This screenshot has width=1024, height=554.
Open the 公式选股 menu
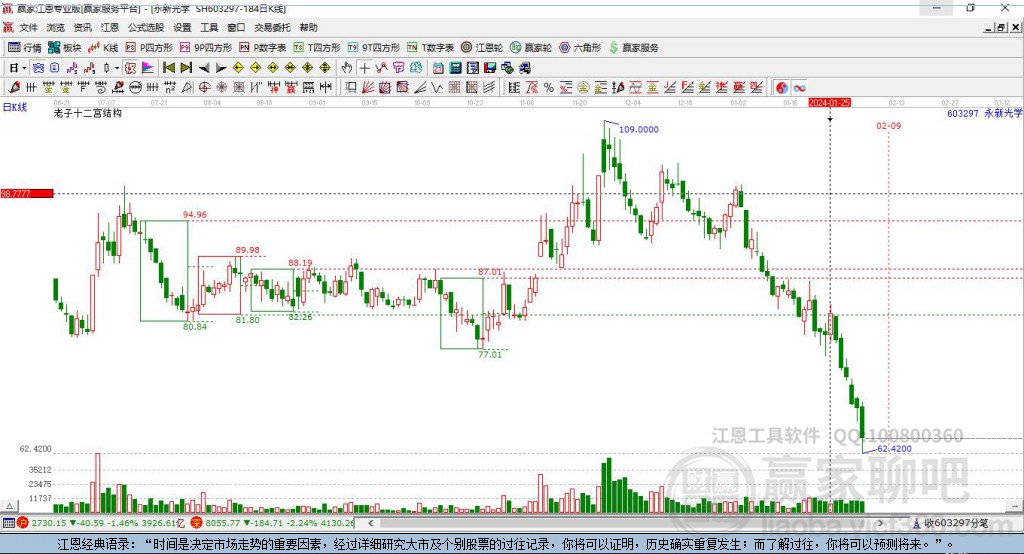point(146,27)
